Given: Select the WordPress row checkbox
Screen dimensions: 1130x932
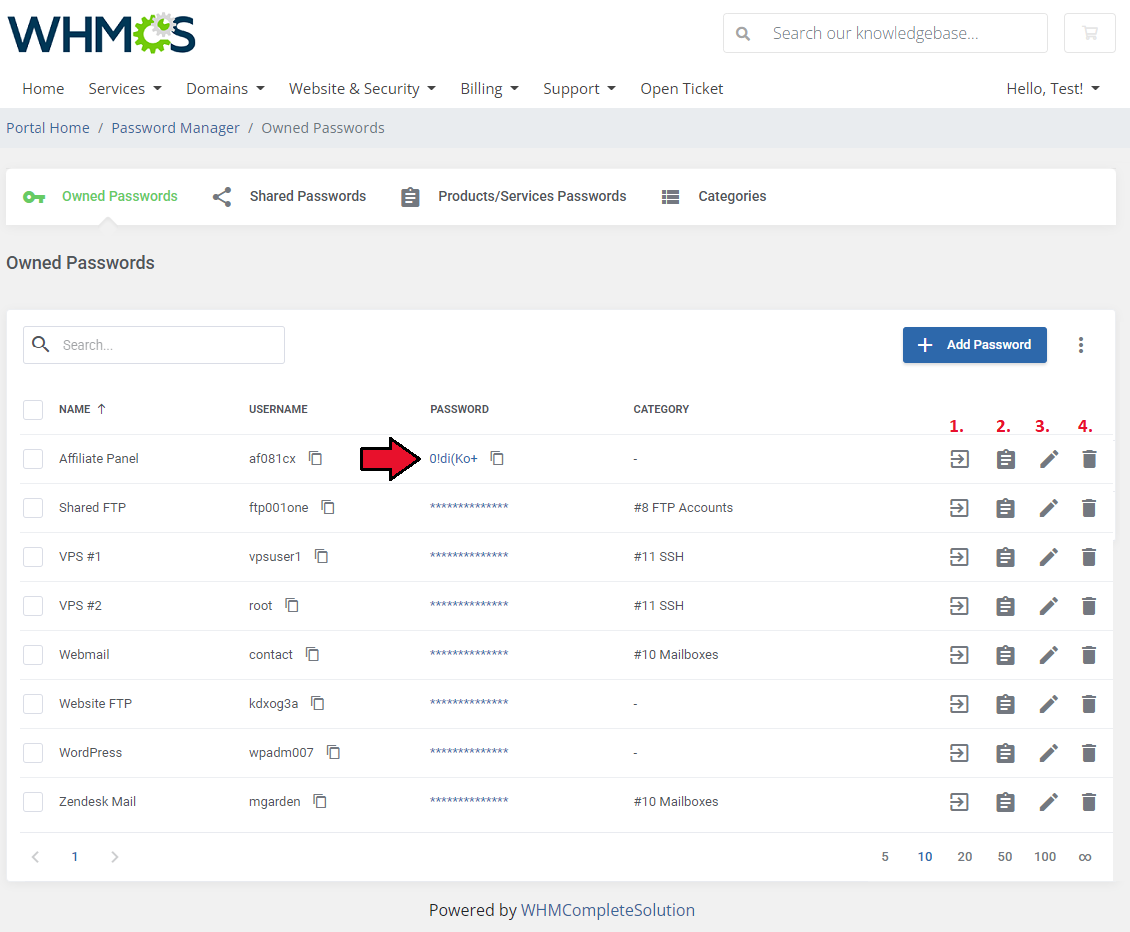Looking at the screenshot, I should coord(33,753).
